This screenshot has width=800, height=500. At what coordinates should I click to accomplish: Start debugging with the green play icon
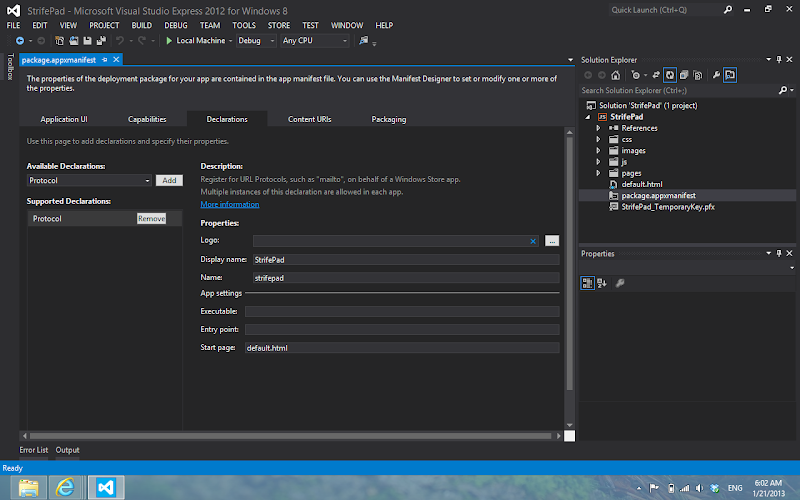(169, 40)
